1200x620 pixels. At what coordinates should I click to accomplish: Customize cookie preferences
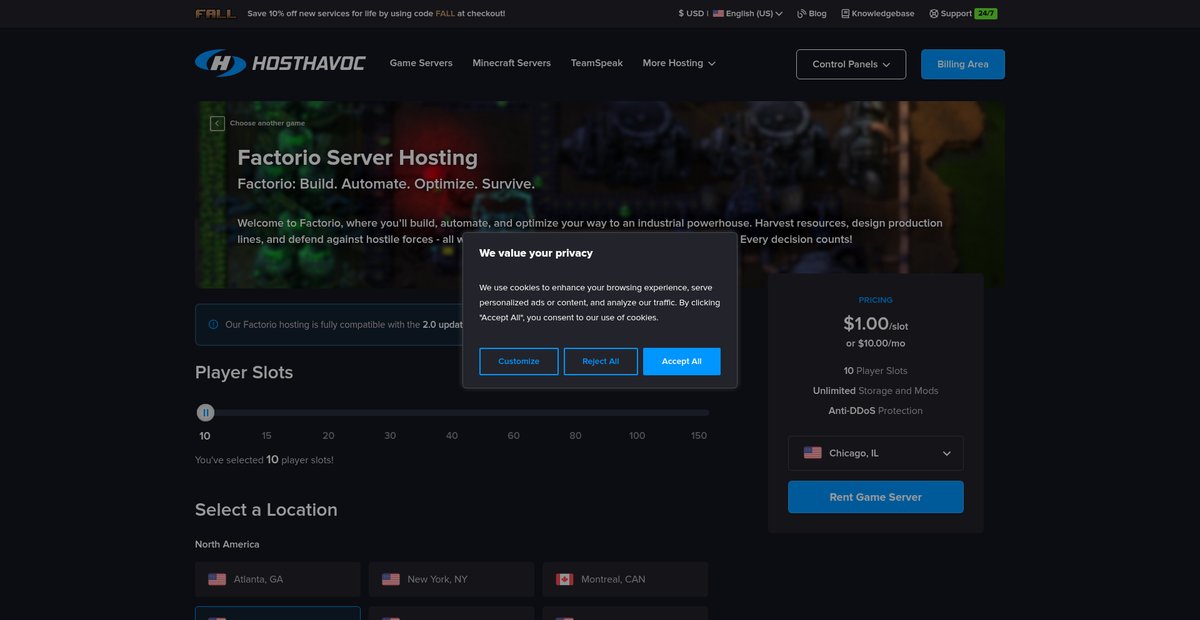pyautogui.click(x=519, y=361)
